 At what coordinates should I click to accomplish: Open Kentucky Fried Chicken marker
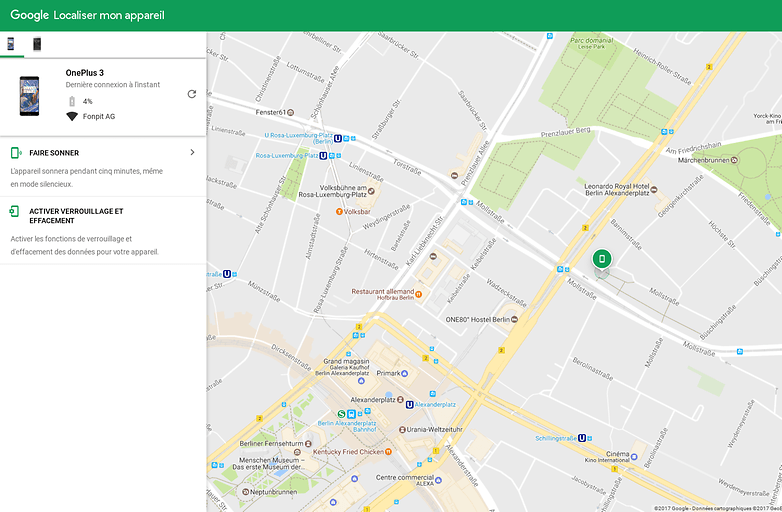tap(389, 452)
